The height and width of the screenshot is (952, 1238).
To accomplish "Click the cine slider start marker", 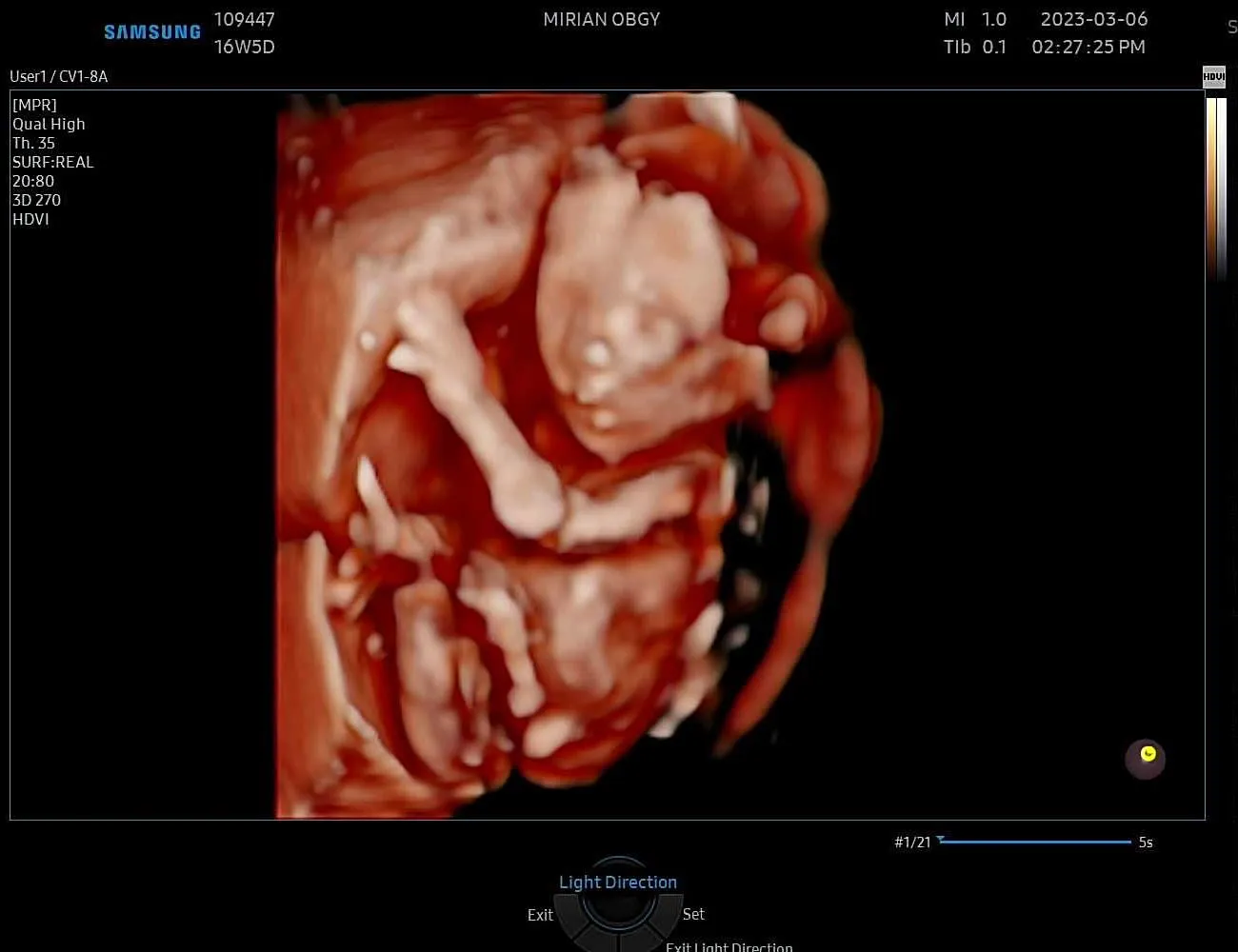I will 941,839.
